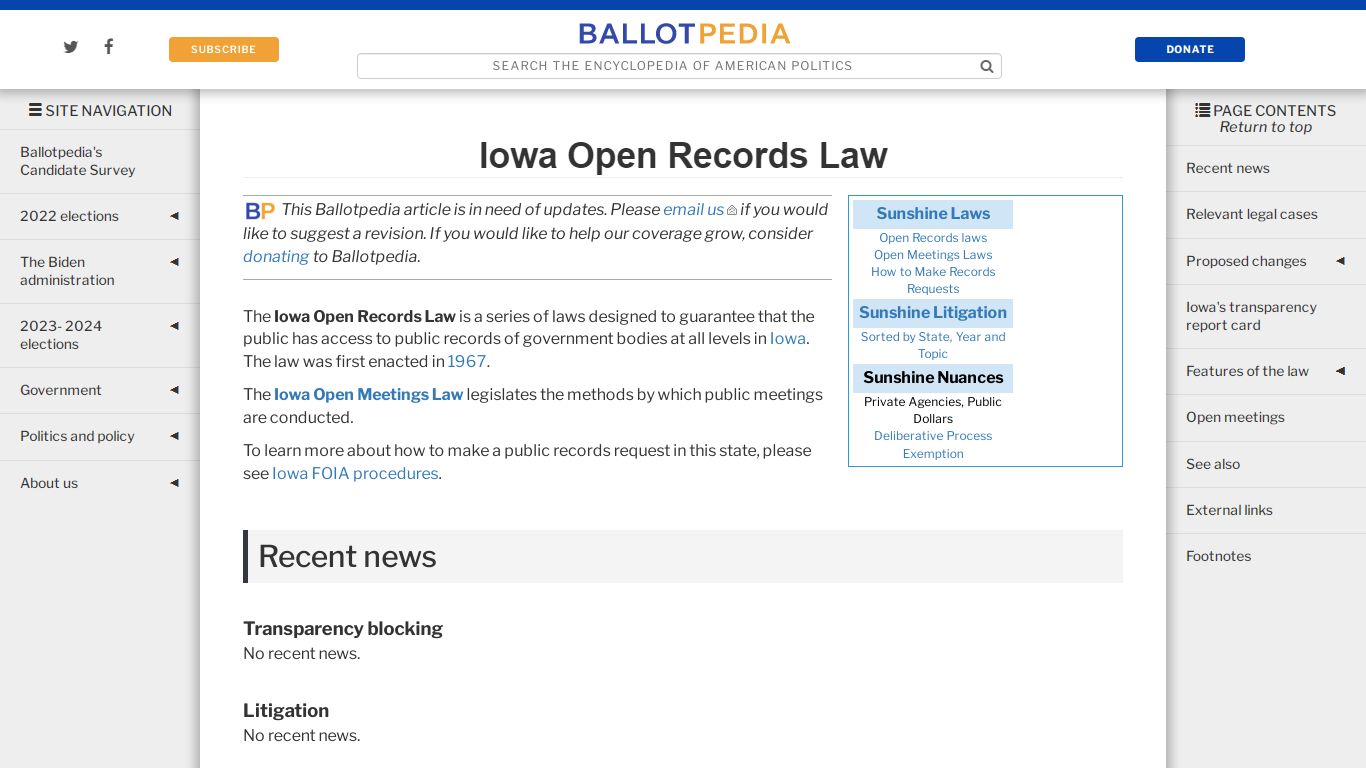Select The Biden administration navigation item
The width and height of the screenshot is (1366, 768).
67,271
